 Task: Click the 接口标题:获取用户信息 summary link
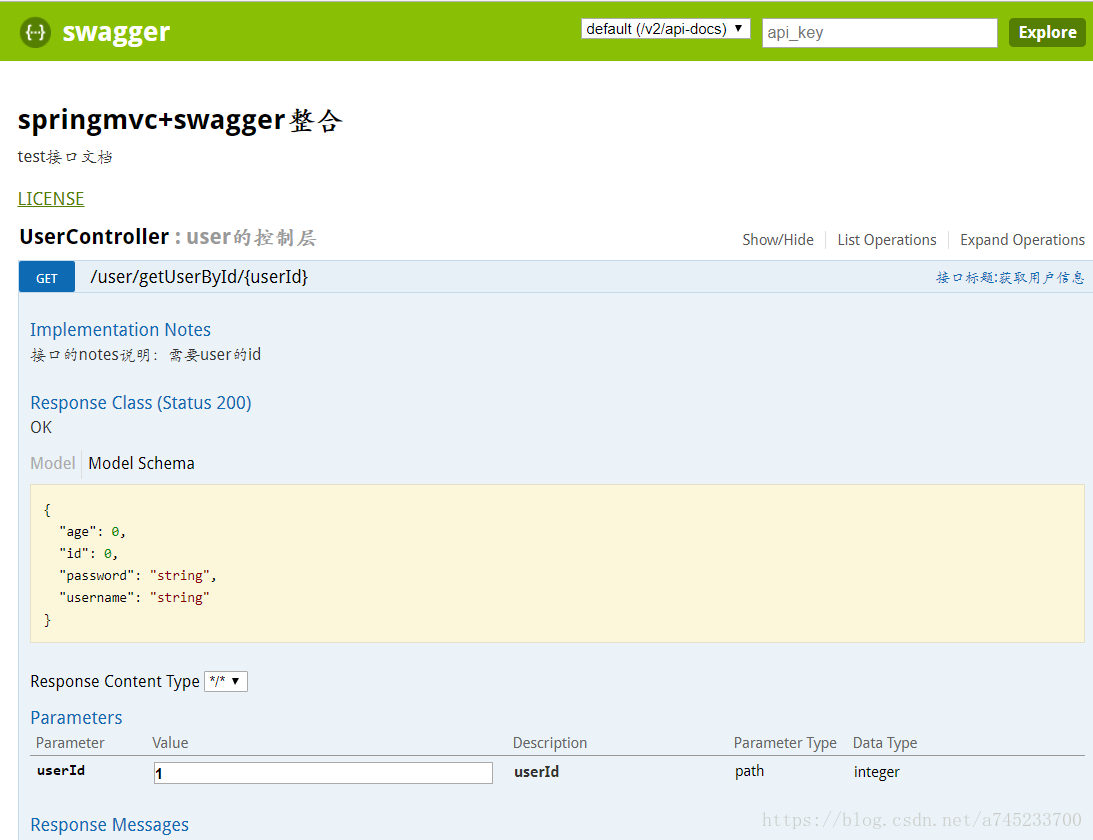[x=1009, y=278]
